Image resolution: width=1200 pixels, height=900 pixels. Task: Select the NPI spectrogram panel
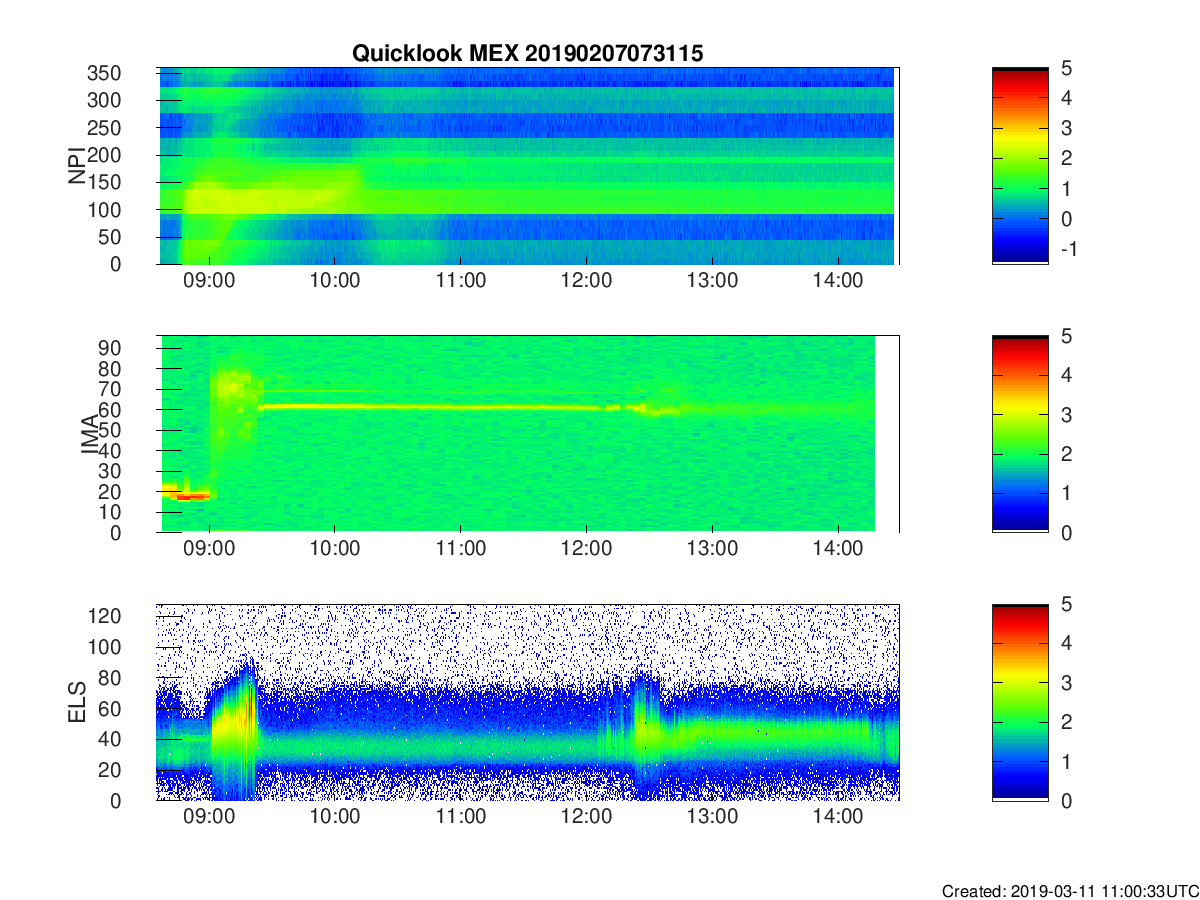pyautogui.click(x=527, y=166)
